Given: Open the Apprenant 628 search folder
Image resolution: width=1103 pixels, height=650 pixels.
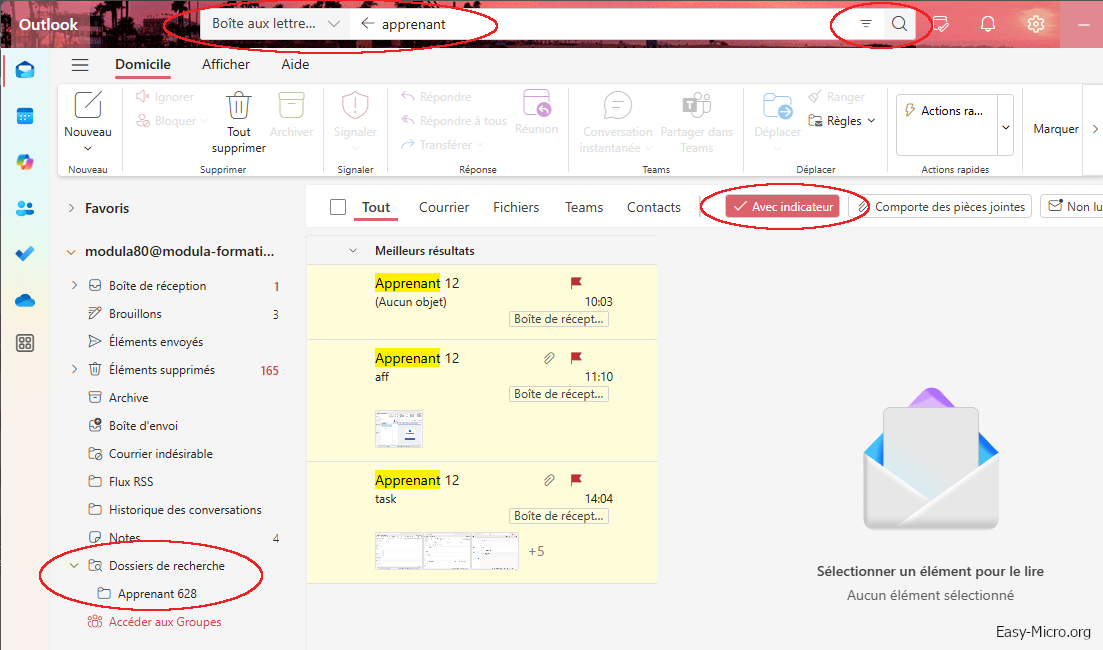Looking at the screenshot, I should (158, 594).
